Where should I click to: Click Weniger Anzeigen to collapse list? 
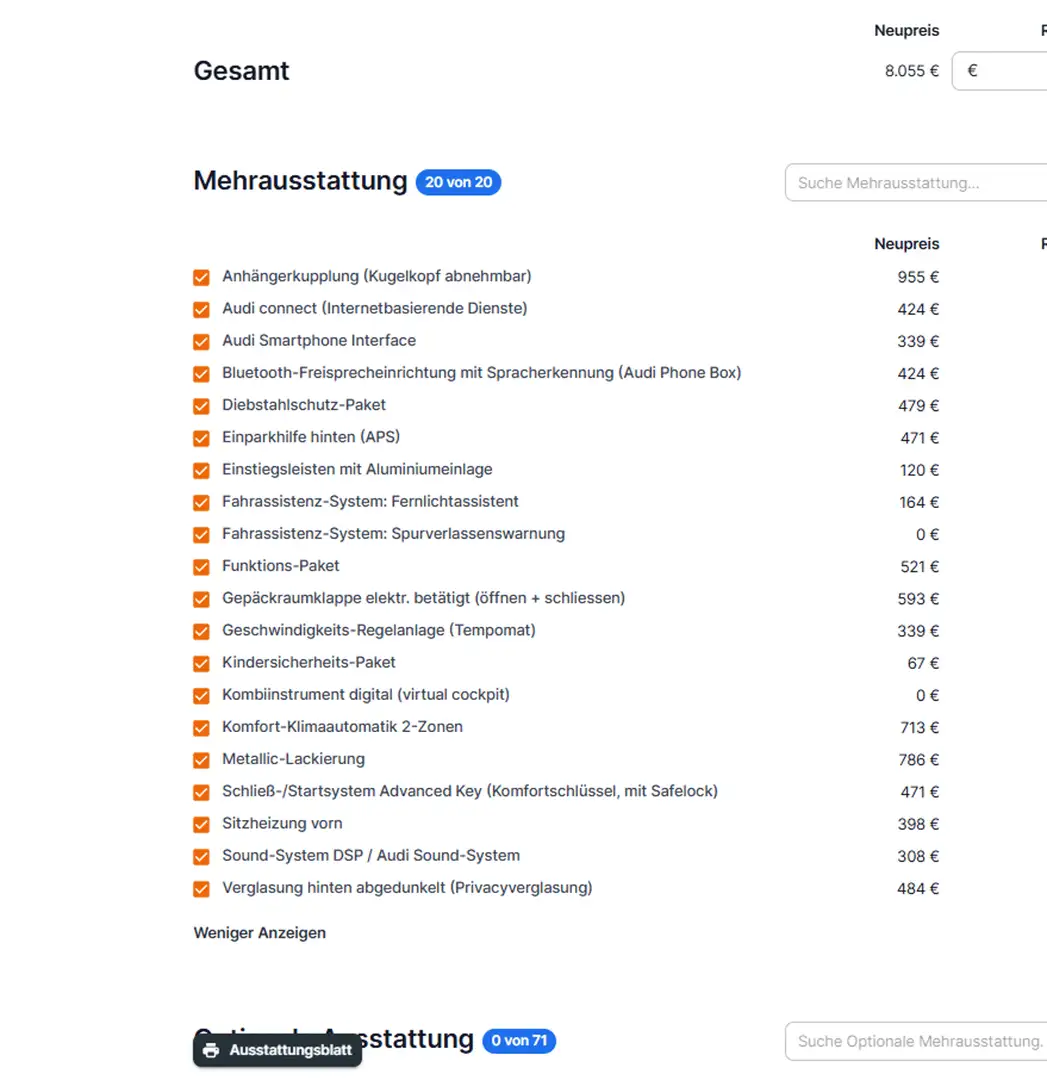(259, 933)
